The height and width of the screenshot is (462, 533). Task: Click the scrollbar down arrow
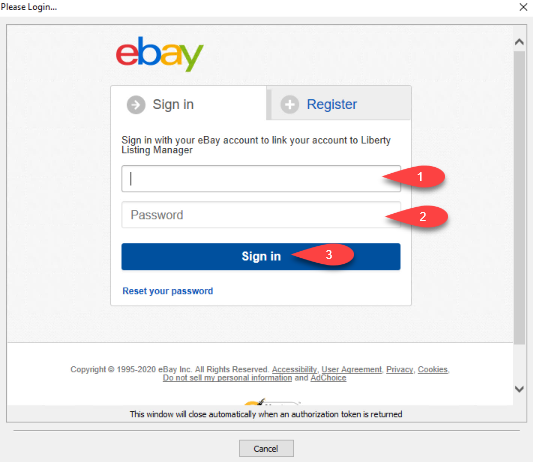[x=519, y=389]
